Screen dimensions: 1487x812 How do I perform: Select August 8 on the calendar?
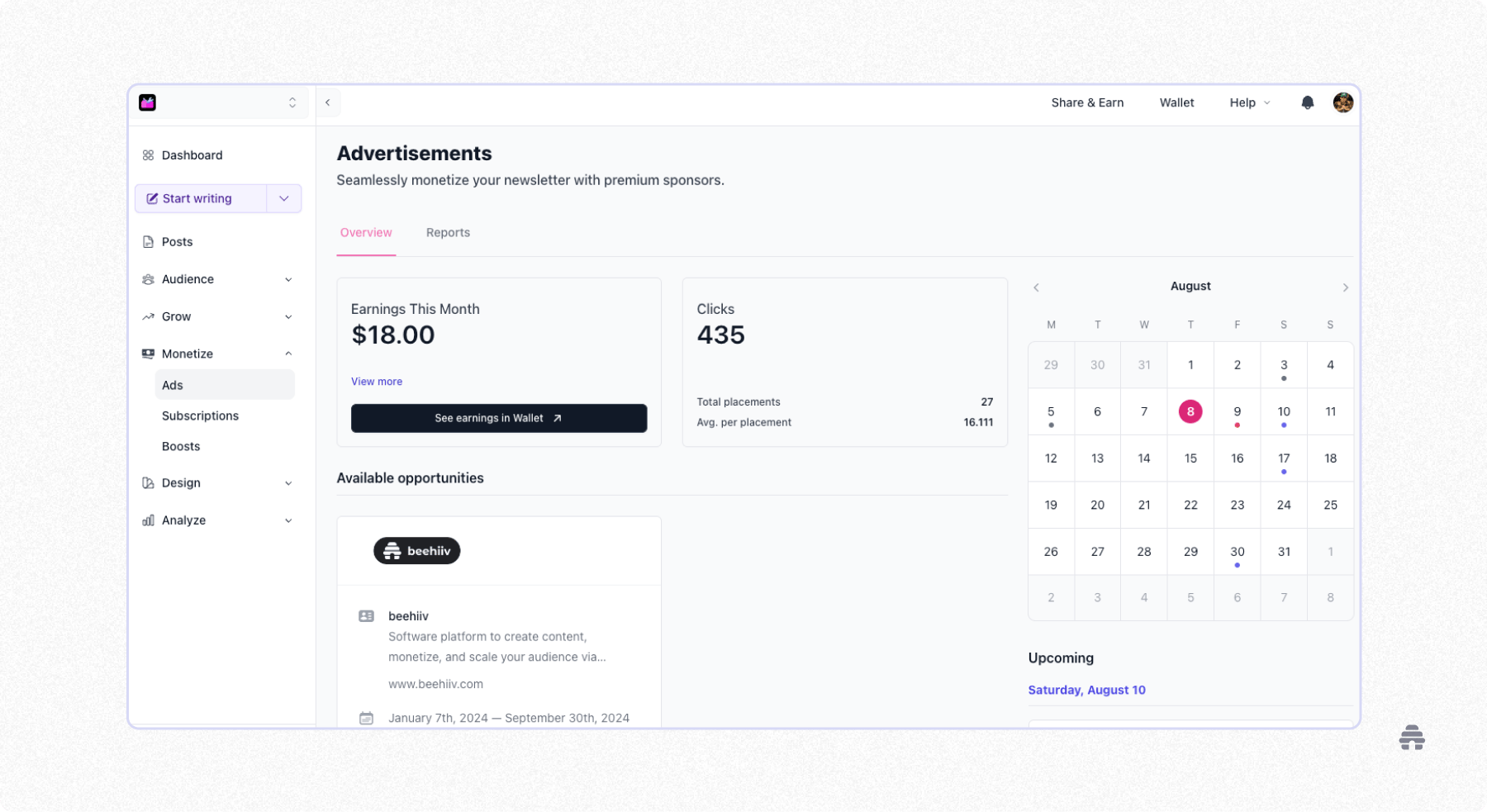pyautogui.click(x=1190, y=411)
